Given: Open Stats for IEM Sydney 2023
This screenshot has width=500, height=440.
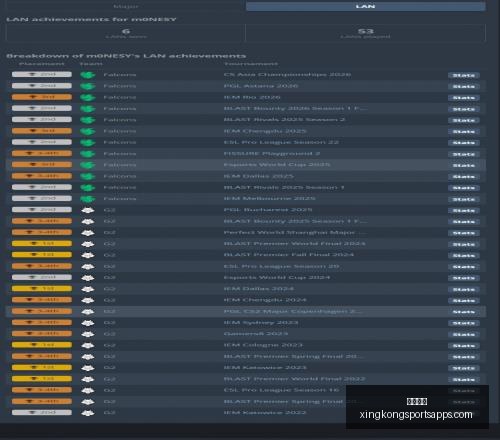Looking at the screenshot, I should 464,323.
